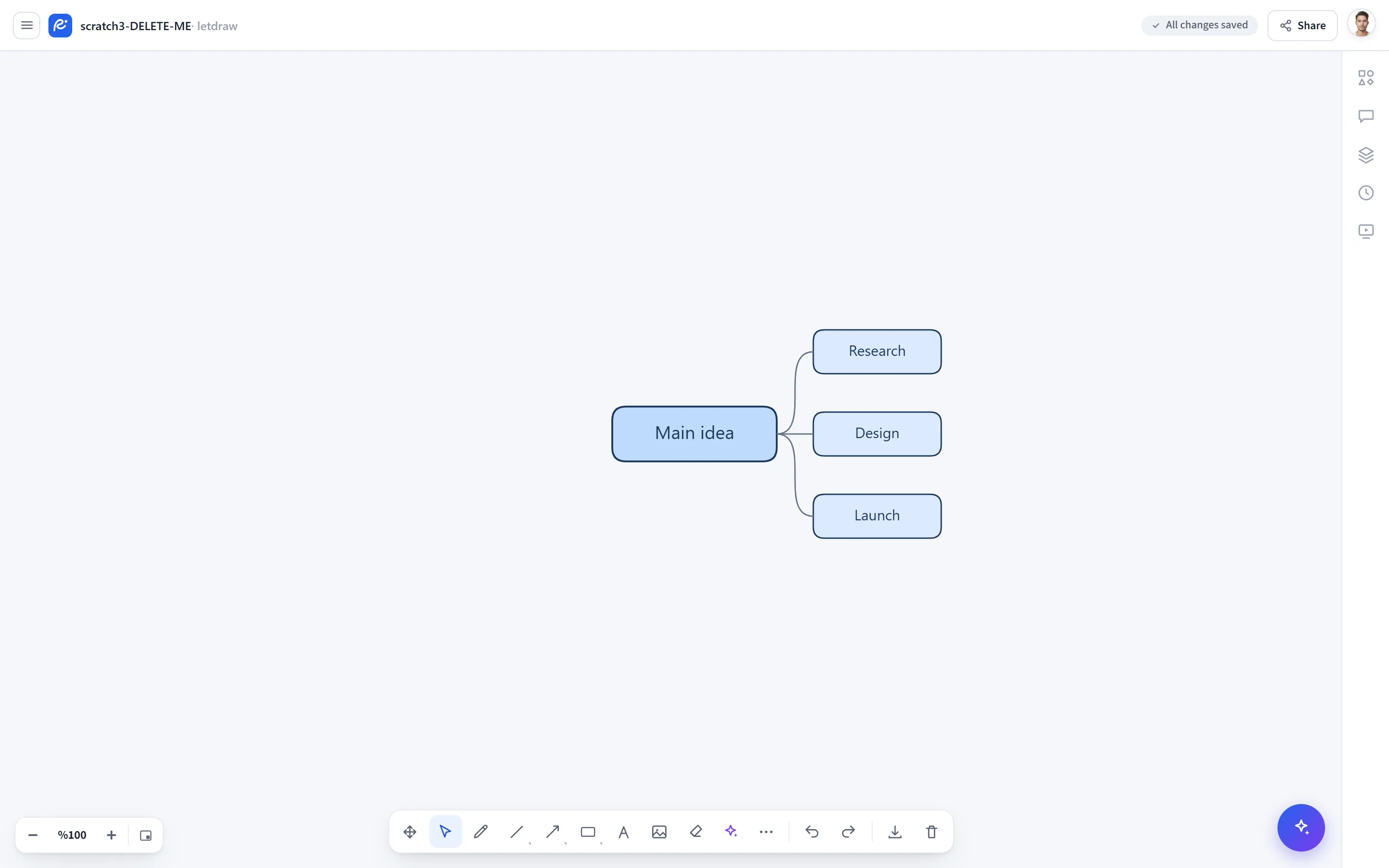1389x868 pixels.
Task: Toggle the minimap view
Action: tap(146, 835)
